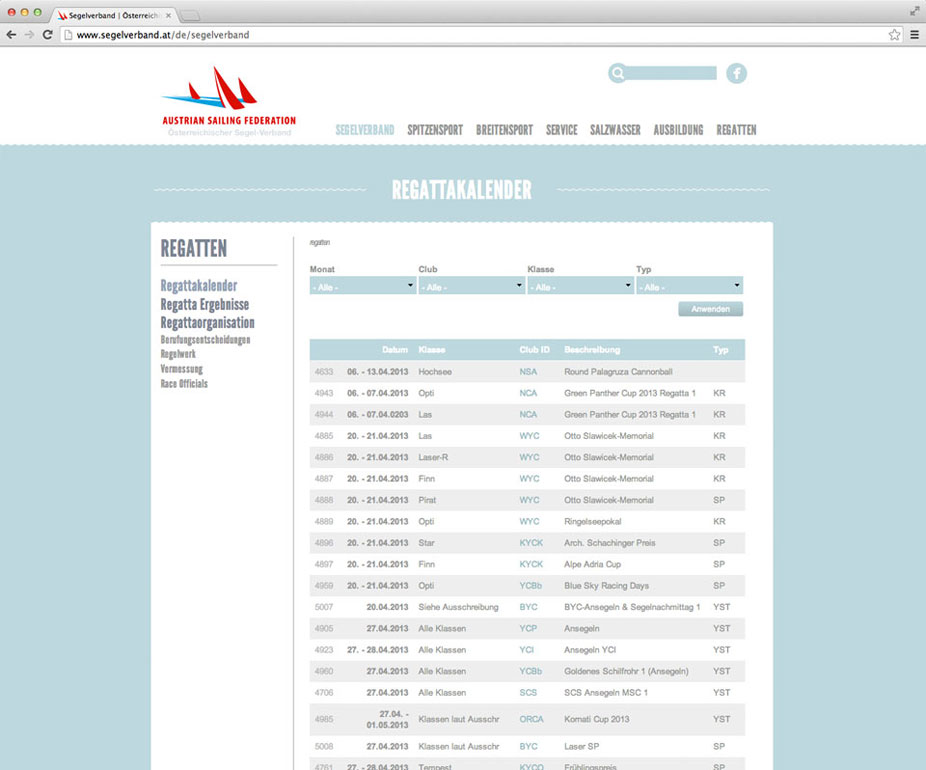The image size is (926, 770).
Task: Open the Klasse dropdown filter
Action: tap(580, 286)
